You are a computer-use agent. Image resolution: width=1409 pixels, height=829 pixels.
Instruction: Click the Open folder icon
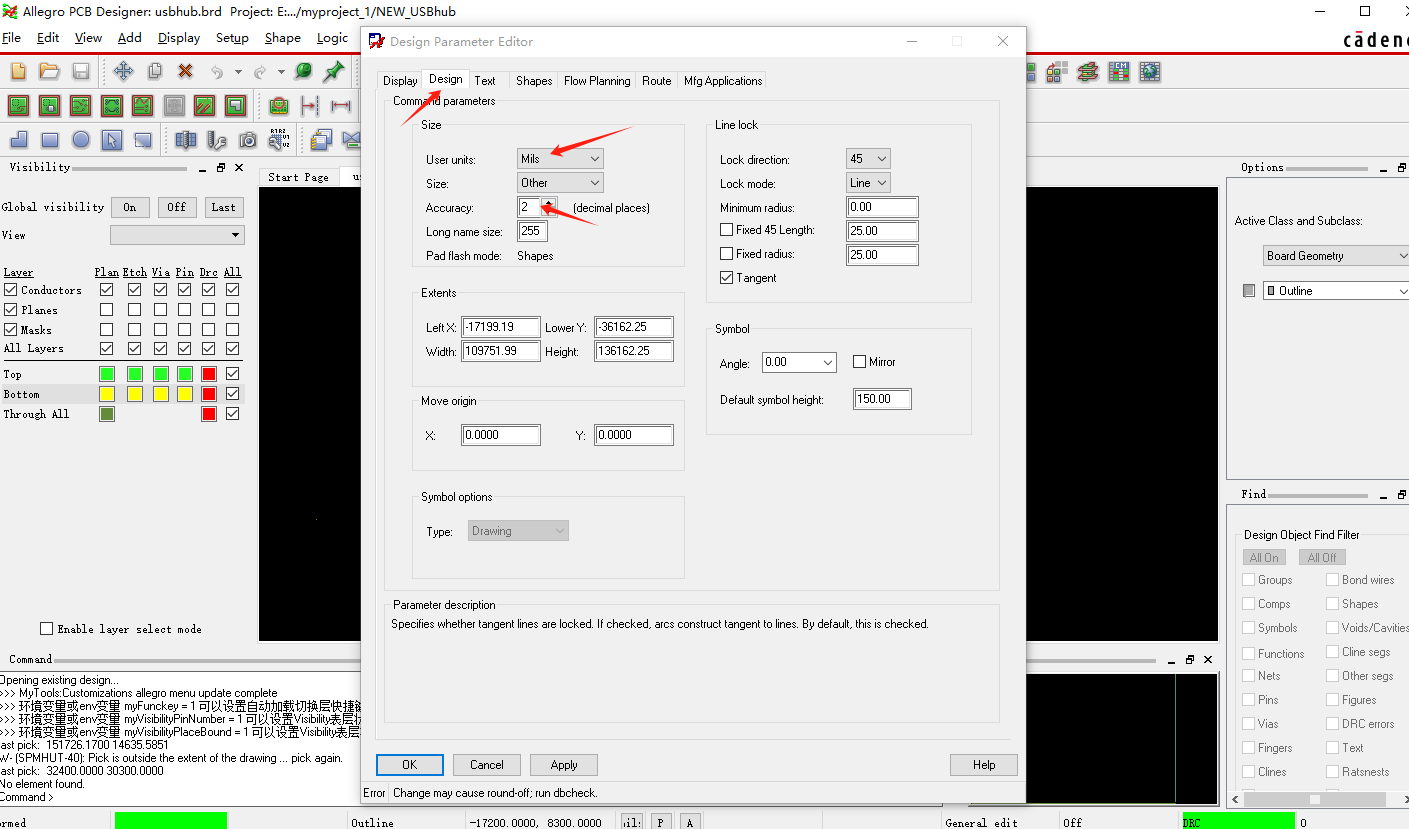[49, 71]
